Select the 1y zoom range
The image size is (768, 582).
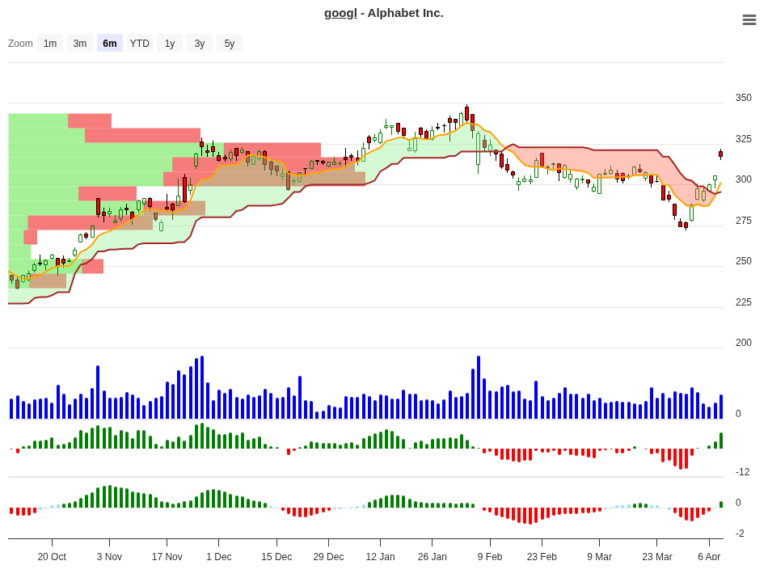point(169,43)
